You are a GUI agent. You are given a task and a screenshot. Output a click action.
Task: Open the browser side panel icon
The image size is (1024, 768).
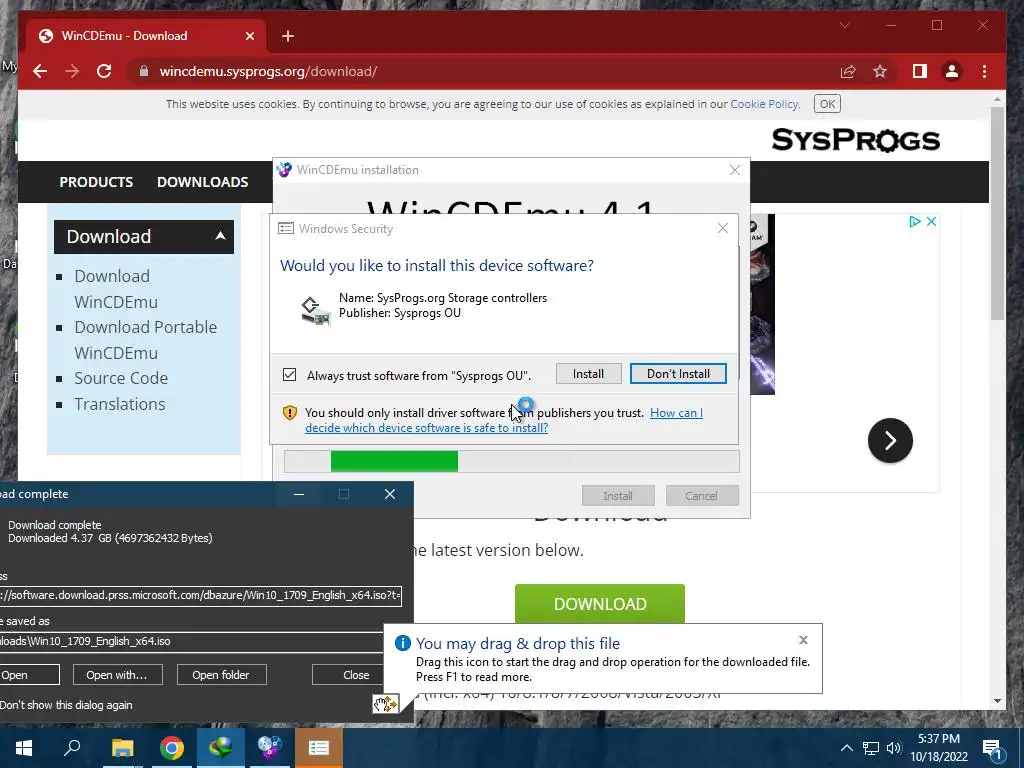(x=920, y=71)
